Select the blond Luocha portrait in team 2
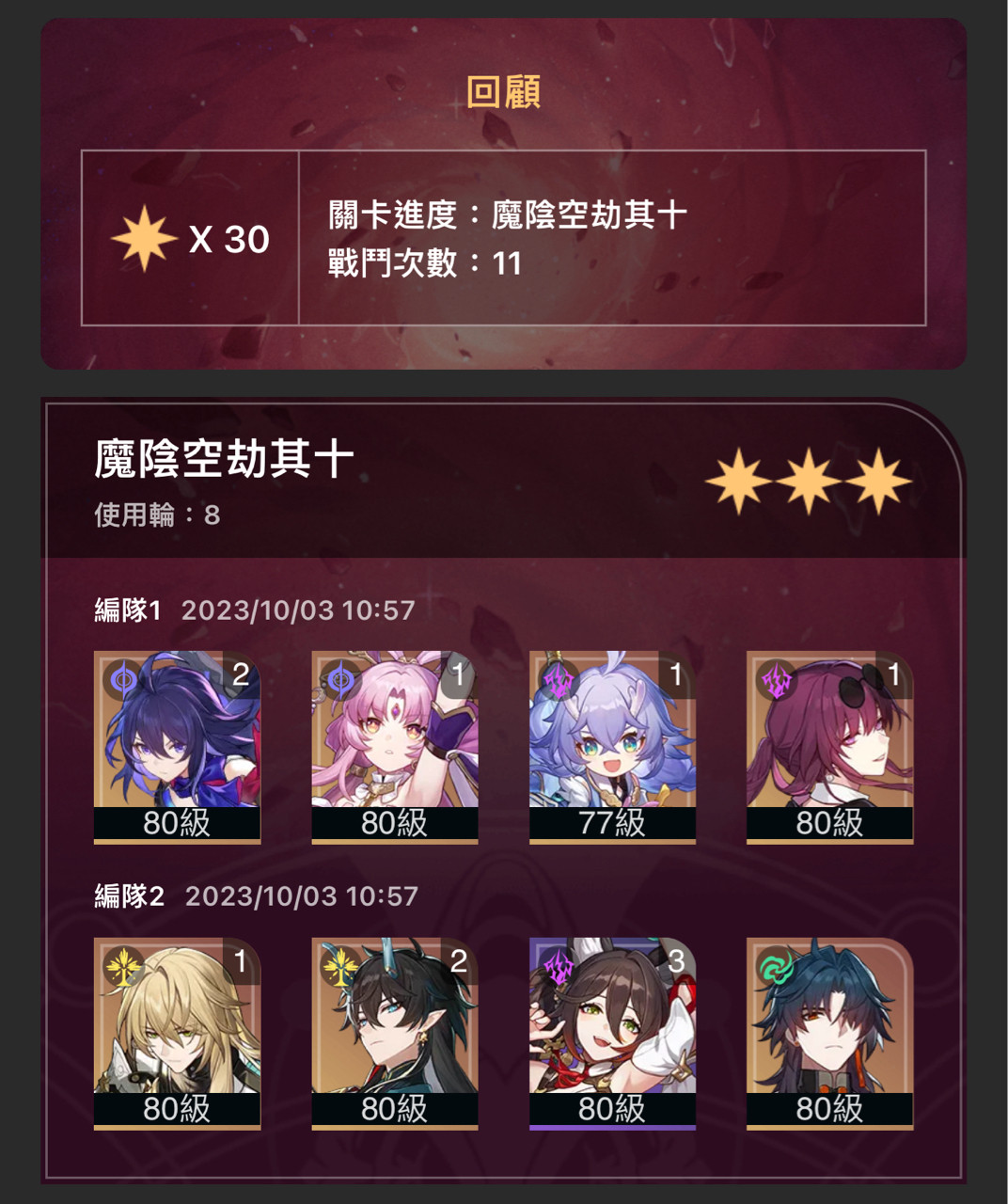The height and width of the screenshot is (1204, 1008). (x=177, y=1033)
